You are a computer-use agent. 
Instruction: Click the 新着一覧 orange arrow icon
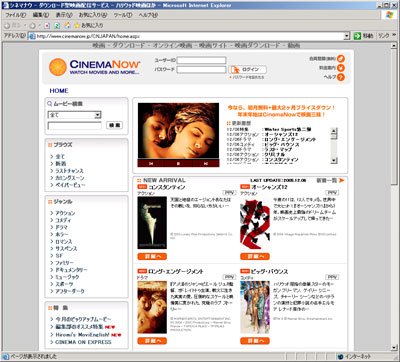click(x=341, y=180)
